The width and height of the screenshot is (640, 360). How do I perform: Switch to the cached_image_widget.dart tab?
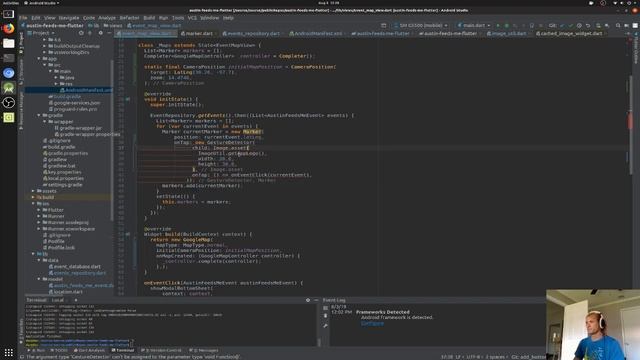coord(571,33)
